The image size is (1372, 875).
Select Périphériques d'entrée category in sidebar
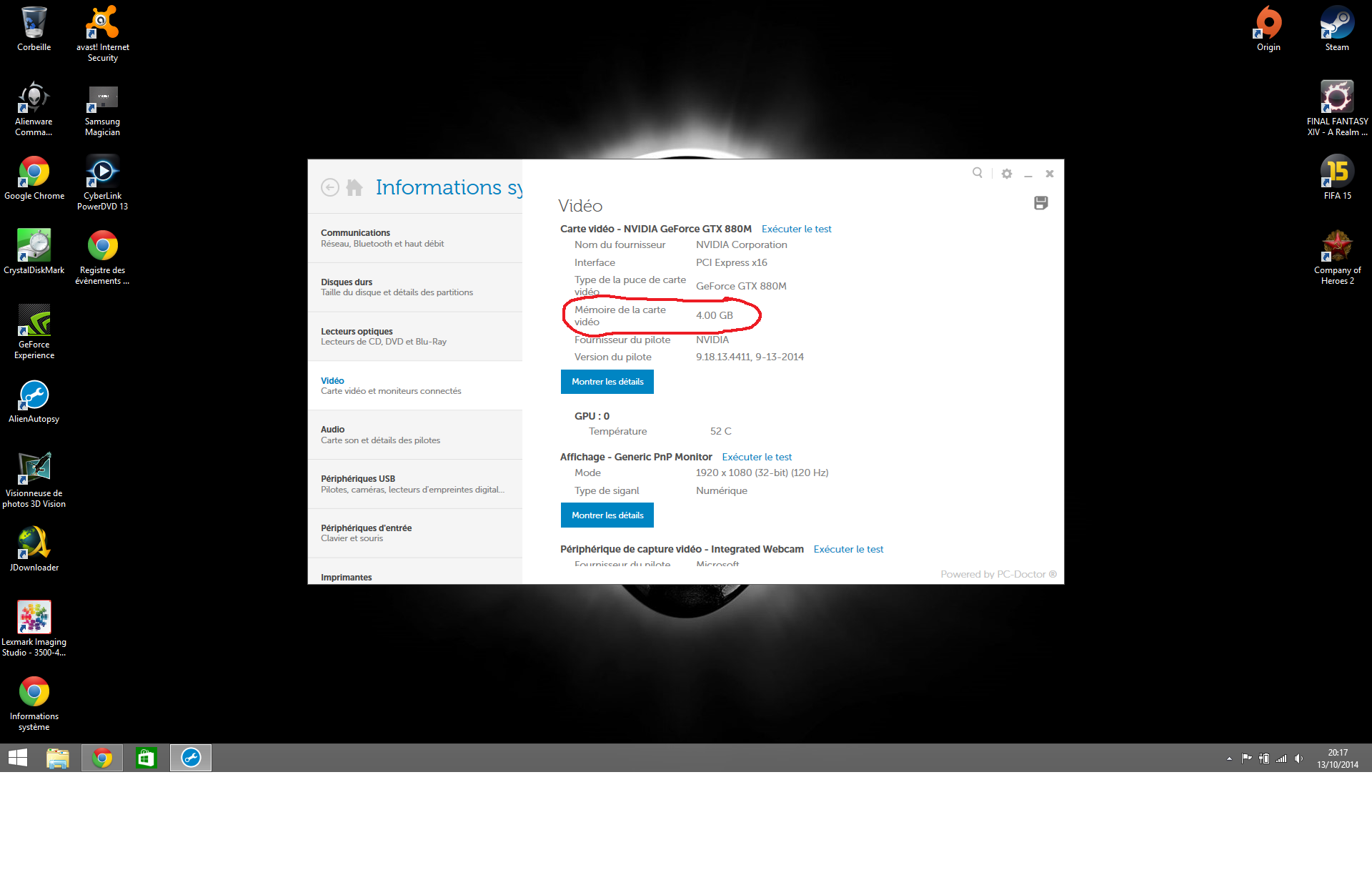[415, 533]
